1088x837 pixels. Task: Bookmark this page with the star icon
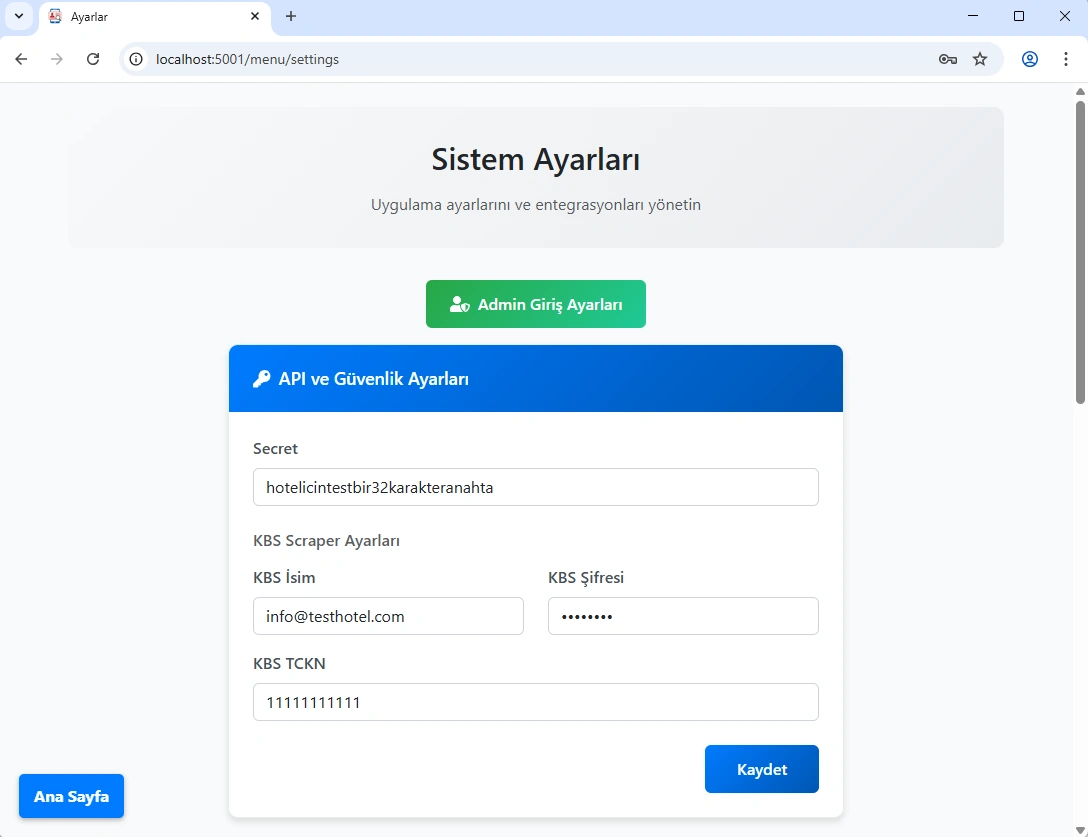[x=980, y=59]
